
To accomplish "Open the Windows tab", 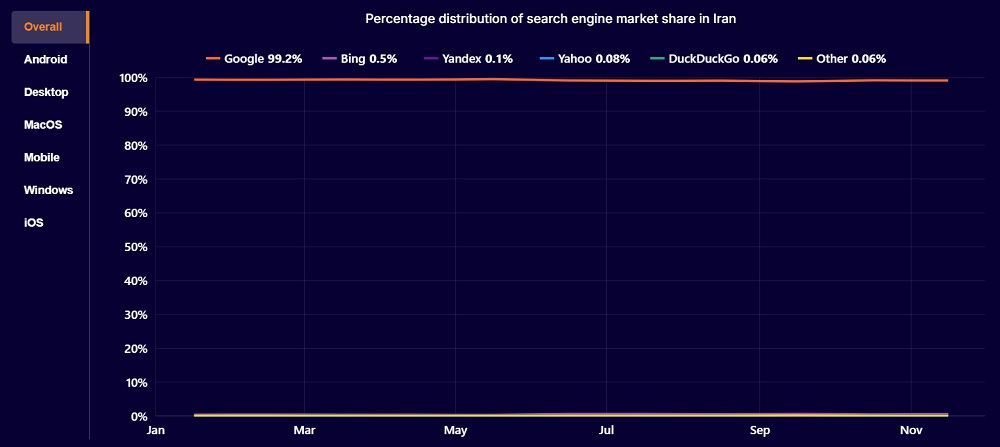I will 49,190.
